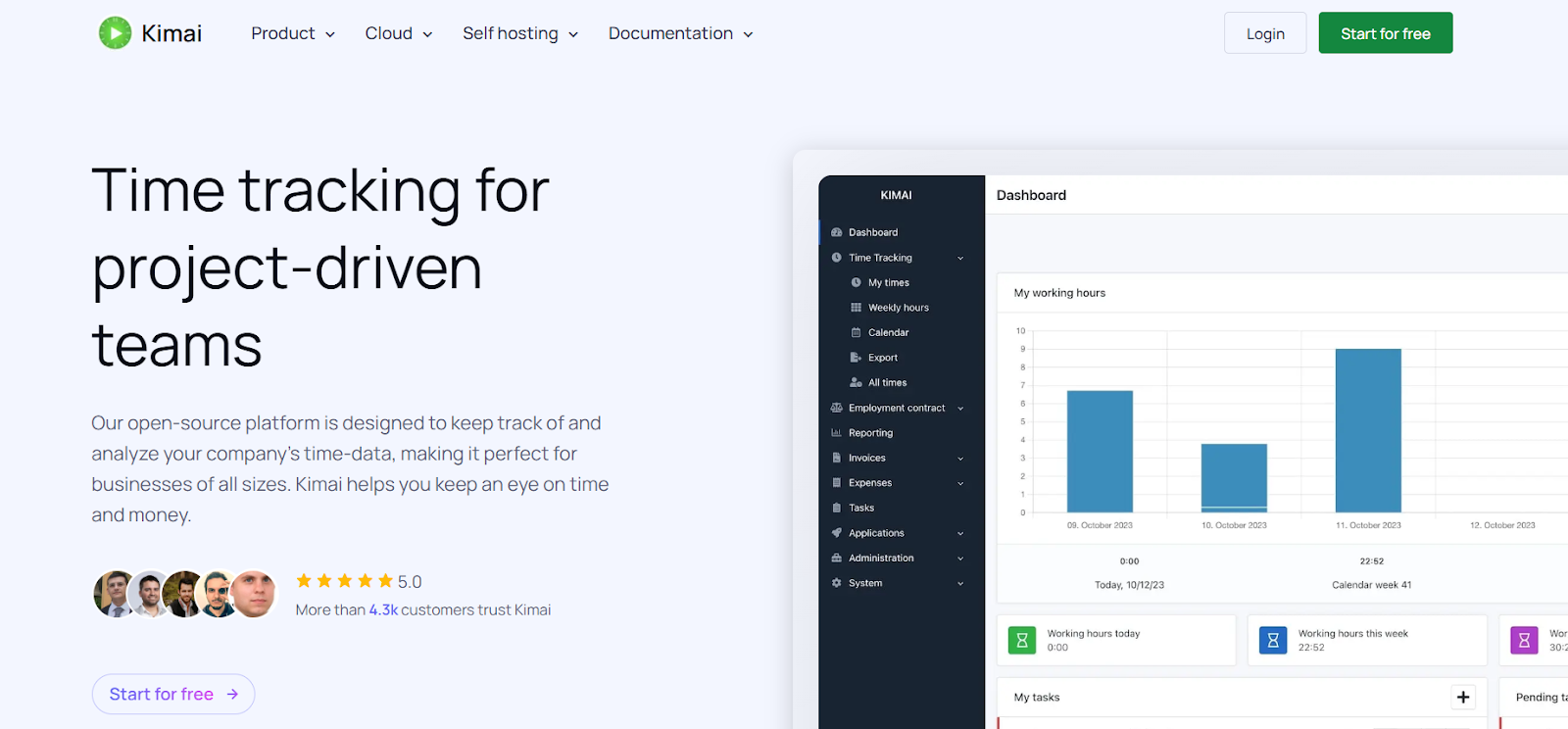Viewport: 1568px width, 729px height.
Task: Click the Reporting chart icon
Action: pos(837,432)
